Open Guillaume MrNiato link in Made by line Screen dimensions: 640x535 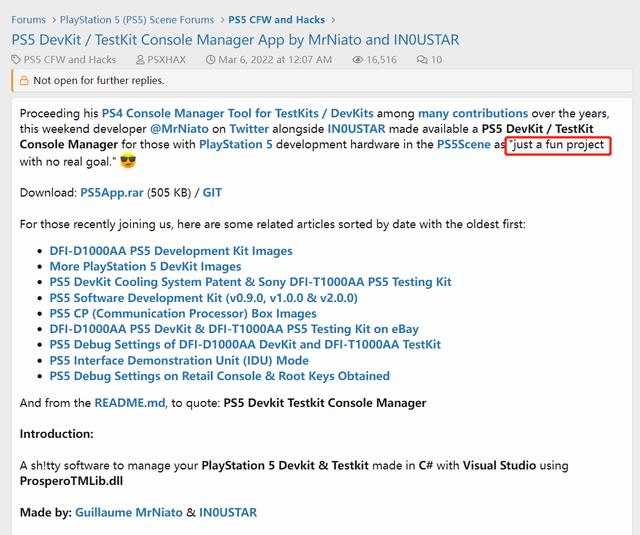(x=129, y=513)
